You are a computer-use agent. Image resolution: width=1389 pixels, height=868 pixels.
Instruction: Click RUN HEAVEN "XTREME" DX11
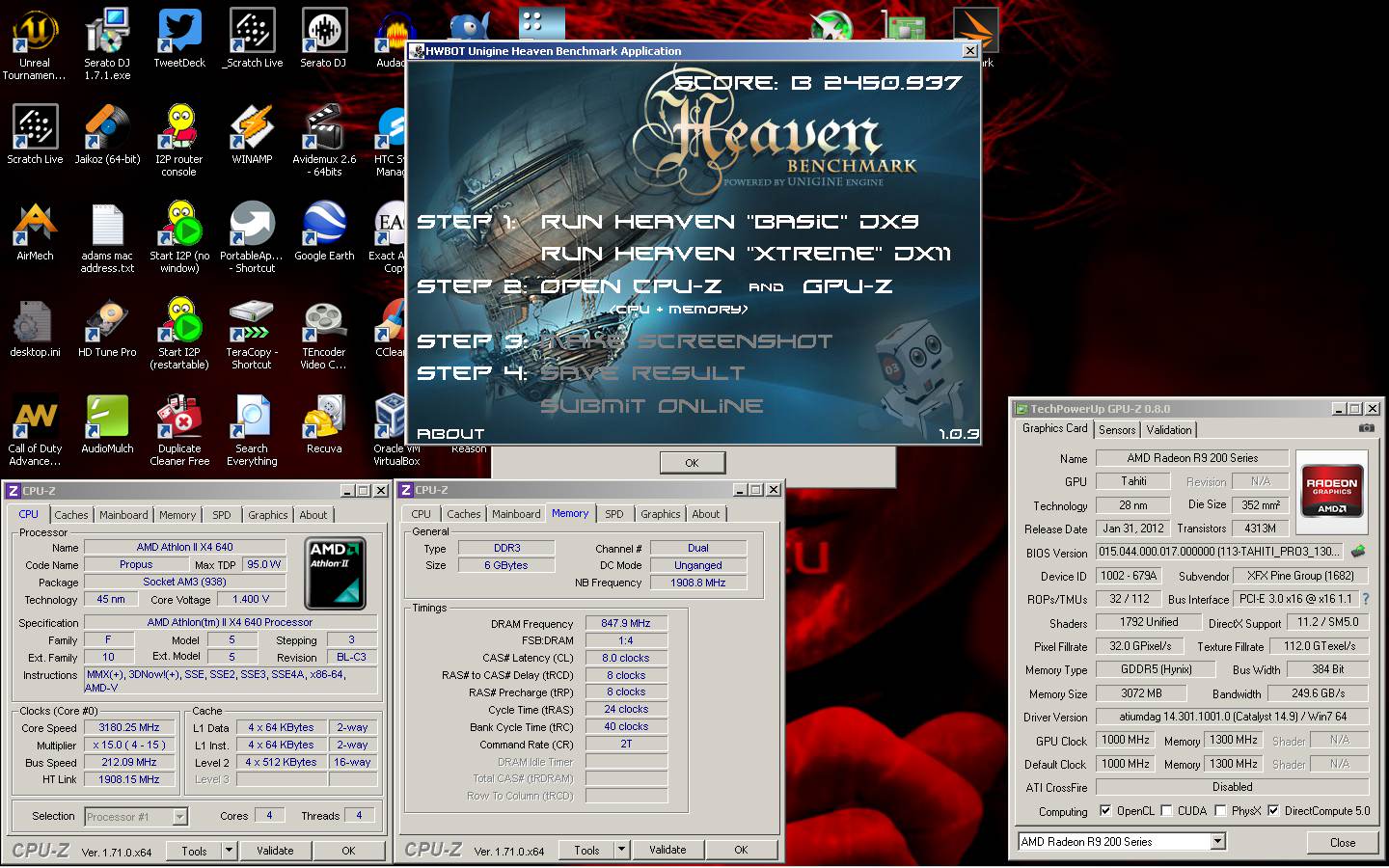point(746,254)
